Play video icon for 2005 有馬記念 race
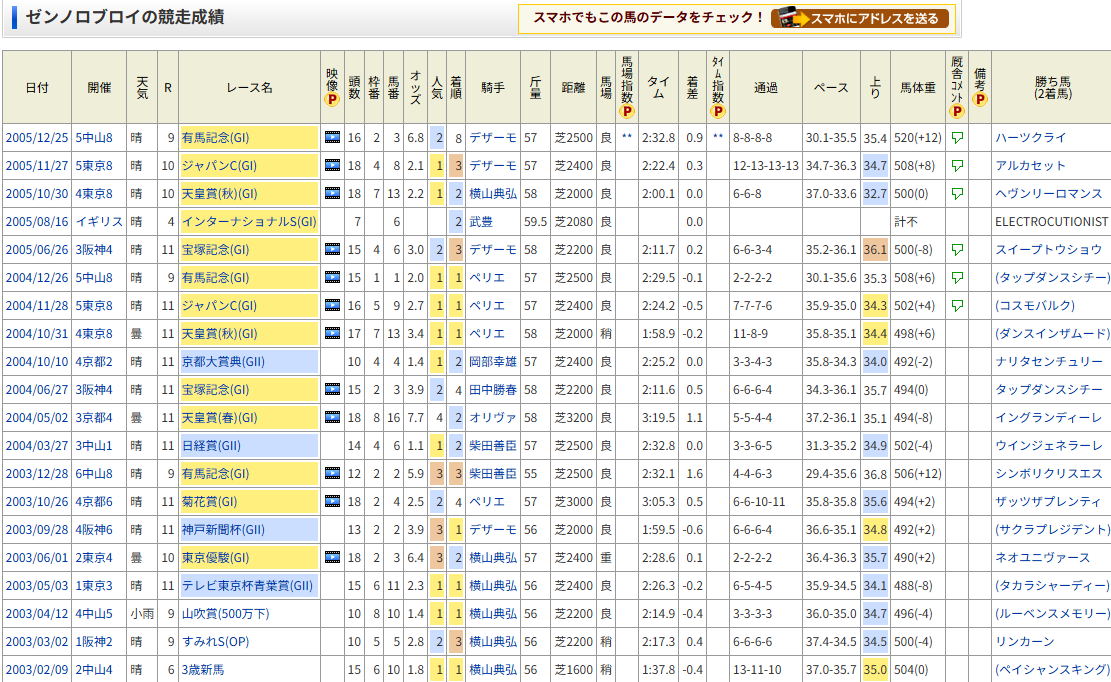The image size is (1111, 682). pos(332,138)
